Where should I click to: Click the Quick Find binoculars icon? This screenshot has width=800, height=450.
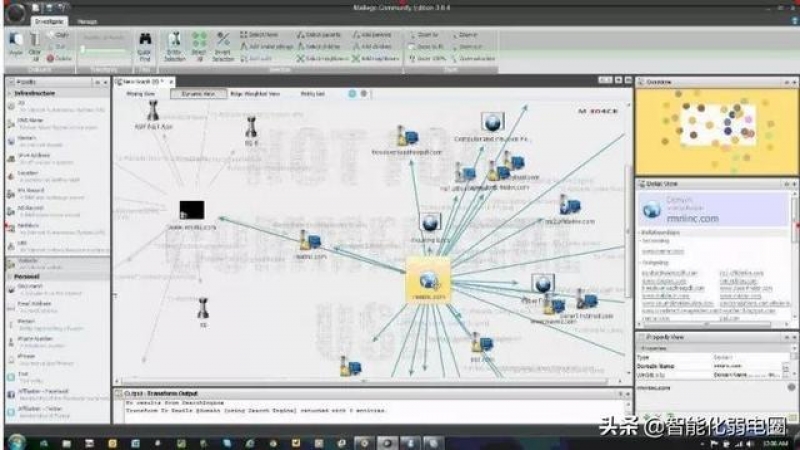click(145, 43)
